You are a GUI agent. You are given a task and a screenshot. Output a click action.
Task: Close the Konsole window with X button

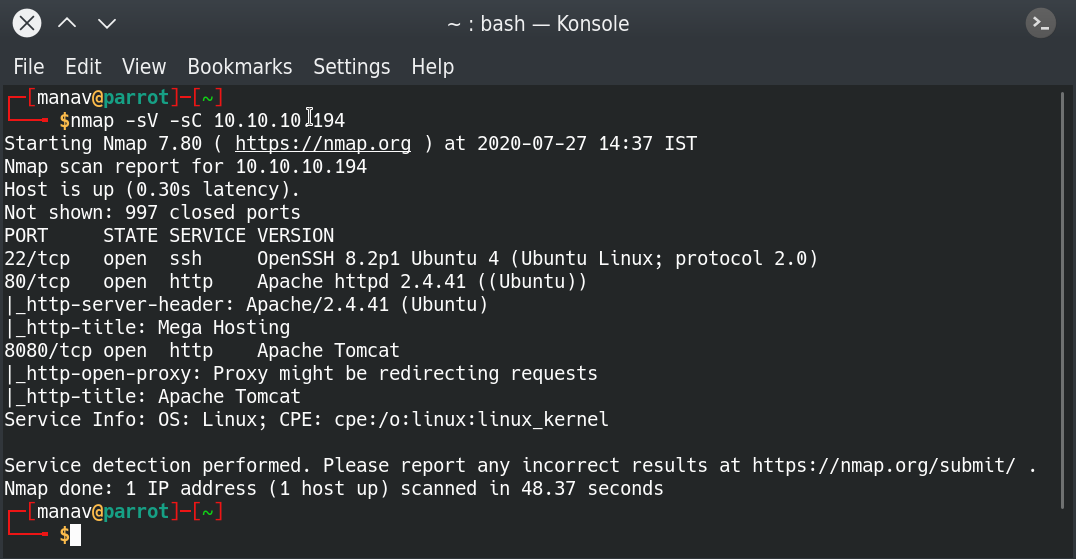pyautogui.click(x=27, y=23)
